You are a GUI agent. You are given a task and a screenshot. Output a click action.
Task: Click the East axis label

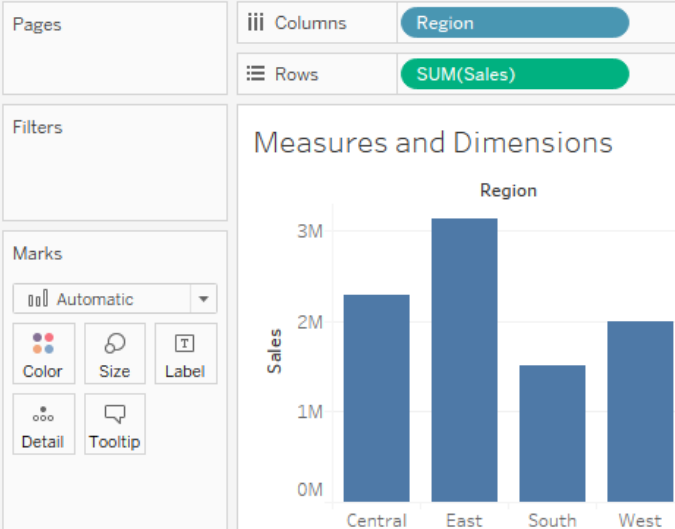point(464,520)
